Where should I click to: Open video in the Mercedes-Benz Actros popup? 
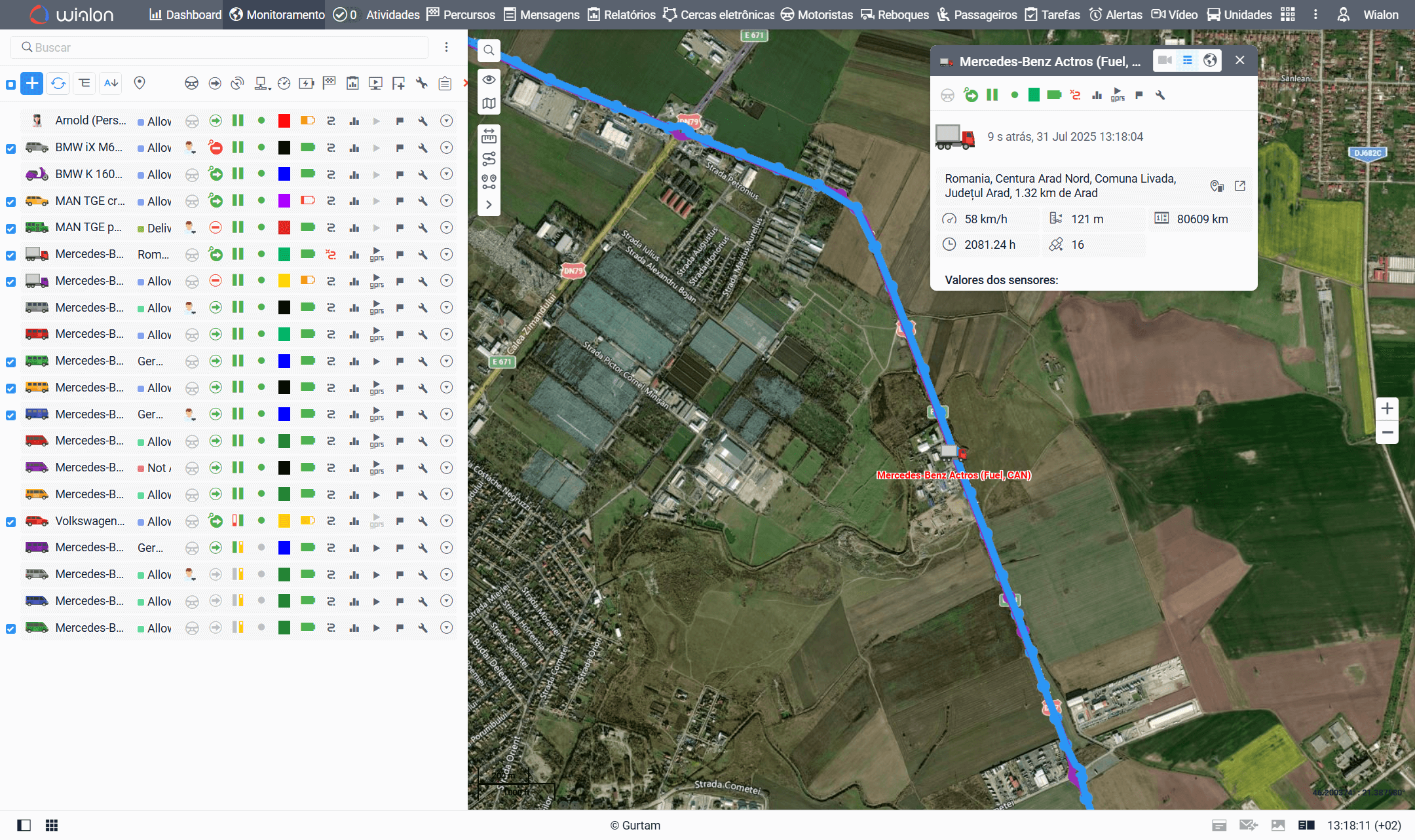click(1165, 60)
